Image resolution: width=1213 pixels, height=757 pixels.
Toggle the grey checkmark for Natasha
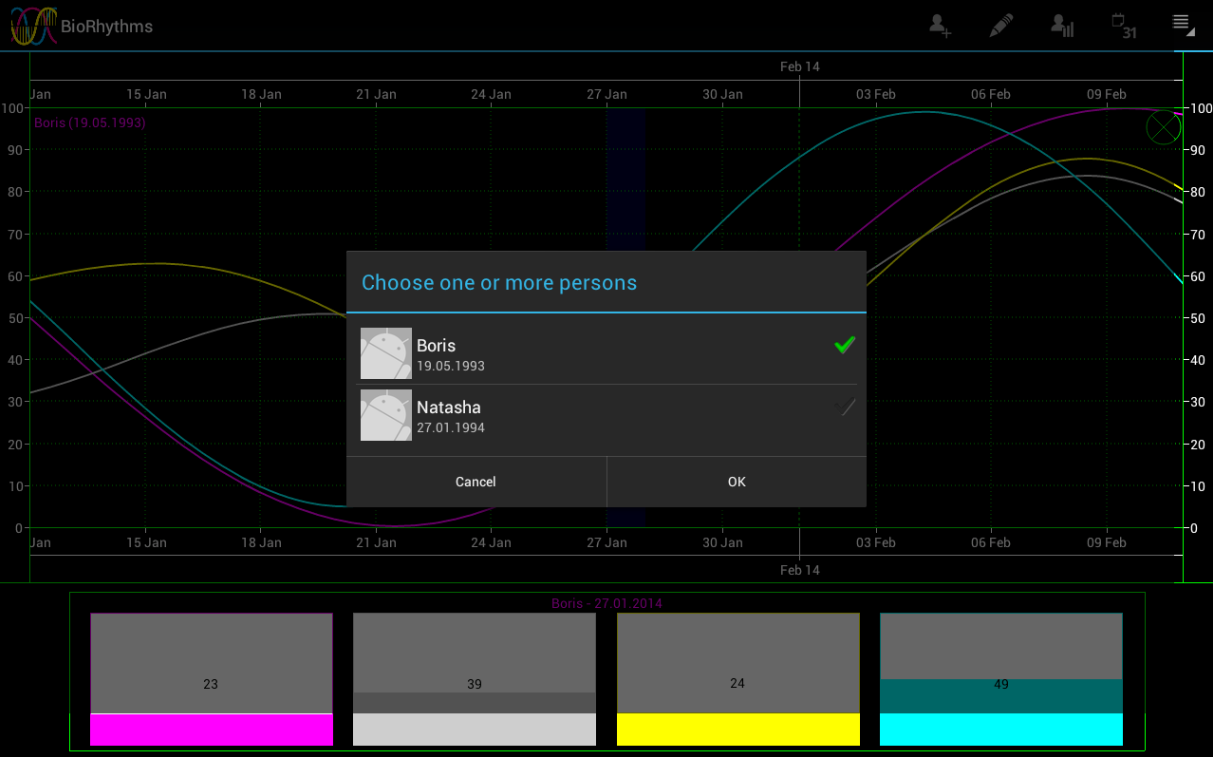(845, 407)
